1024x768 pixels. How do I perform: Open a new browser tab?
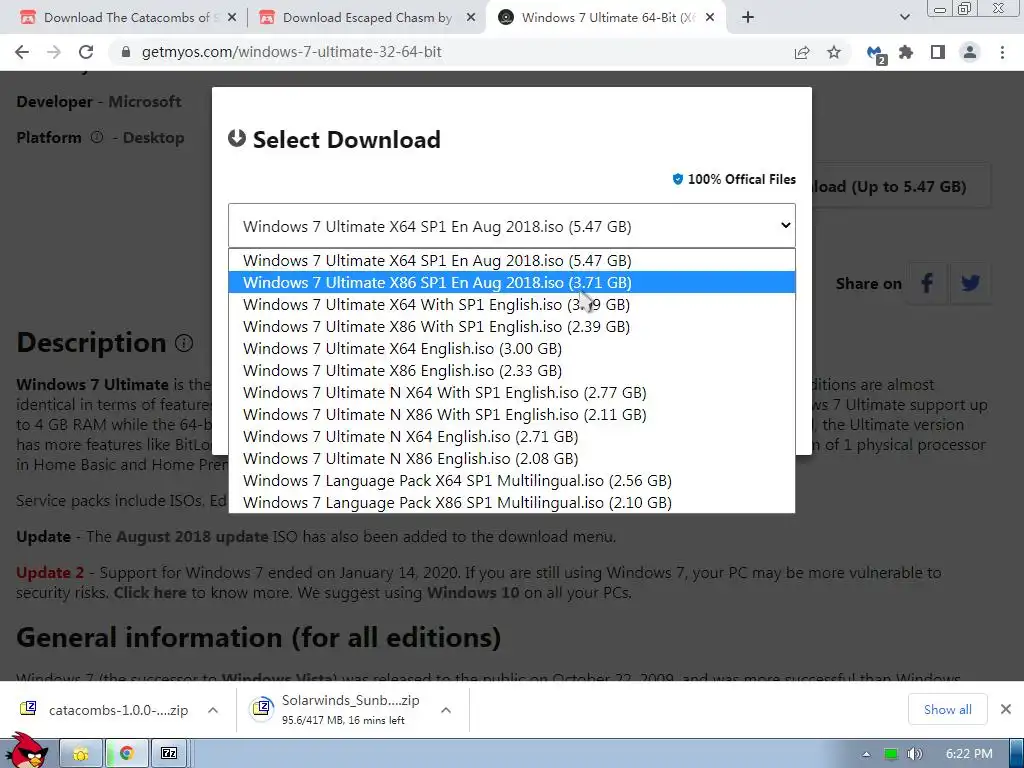pos(748,18)
